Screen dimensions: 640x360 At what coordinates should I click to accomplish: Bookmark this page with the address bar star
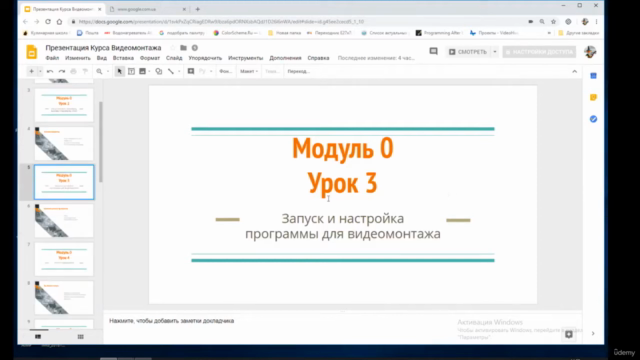[553, 22]
